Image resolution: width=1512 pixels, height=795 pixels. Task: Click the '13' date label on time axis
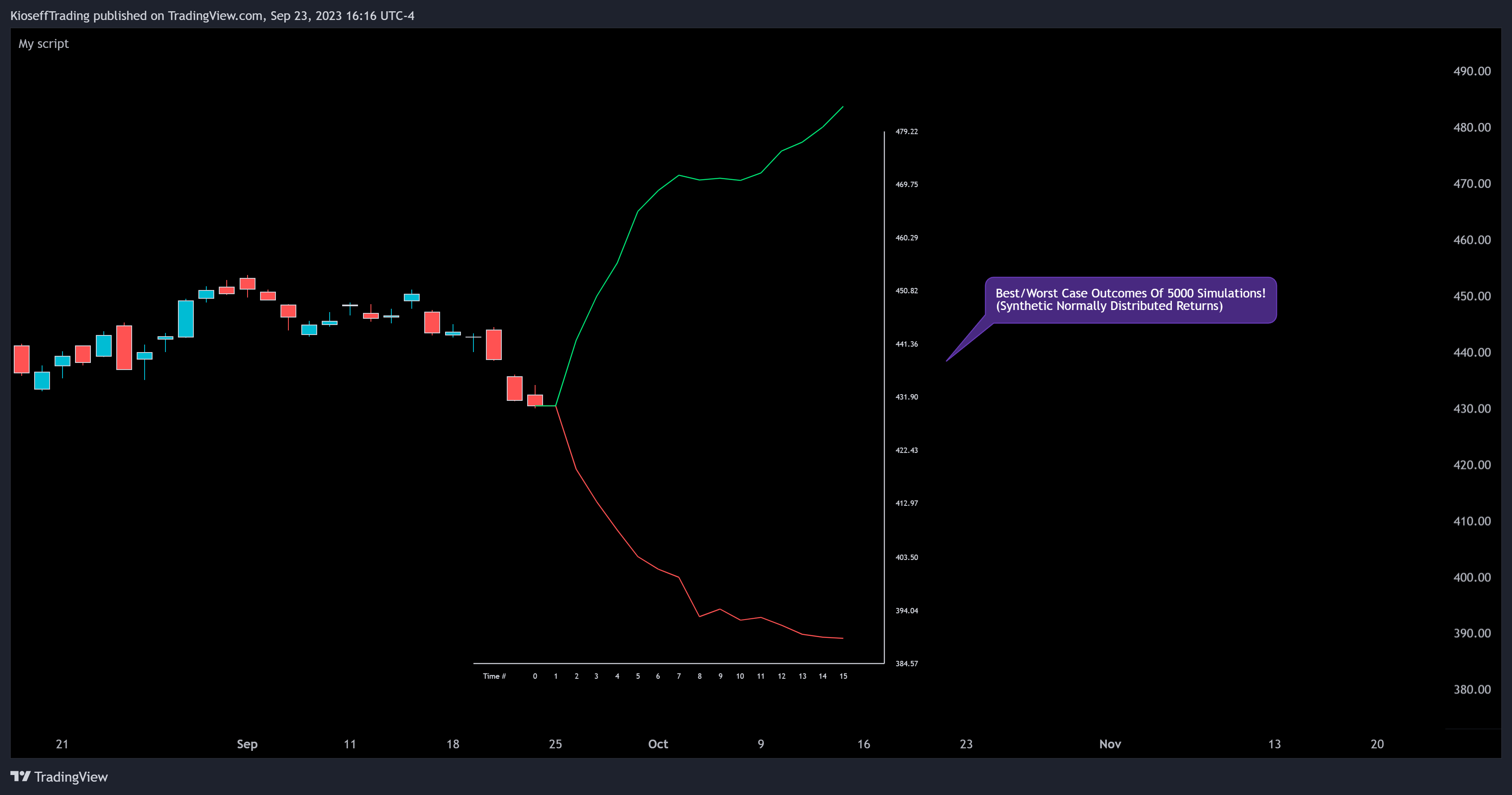coord(1274,745)
